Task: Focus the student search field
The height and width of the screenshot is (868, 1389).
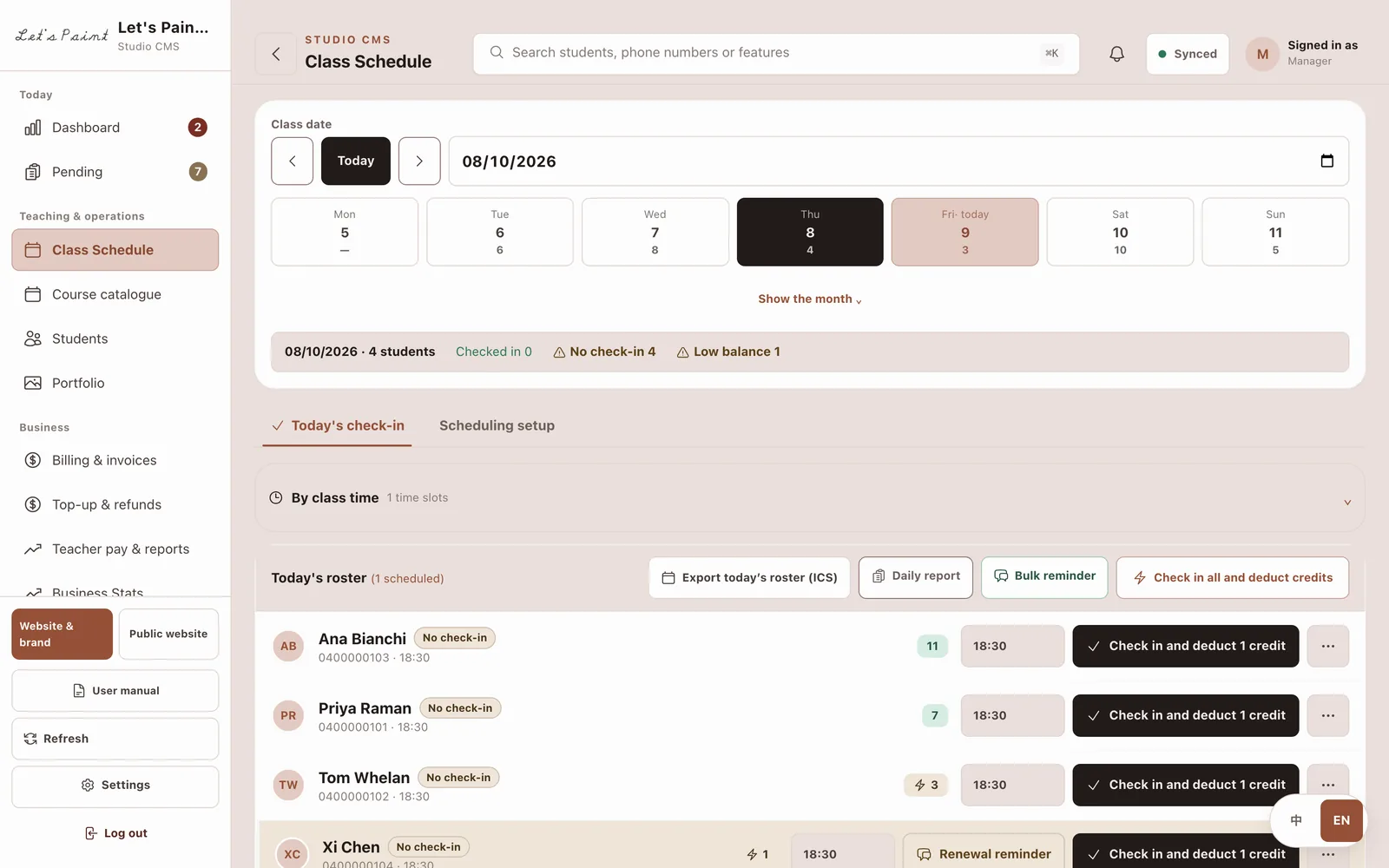Action: point(776,54)
